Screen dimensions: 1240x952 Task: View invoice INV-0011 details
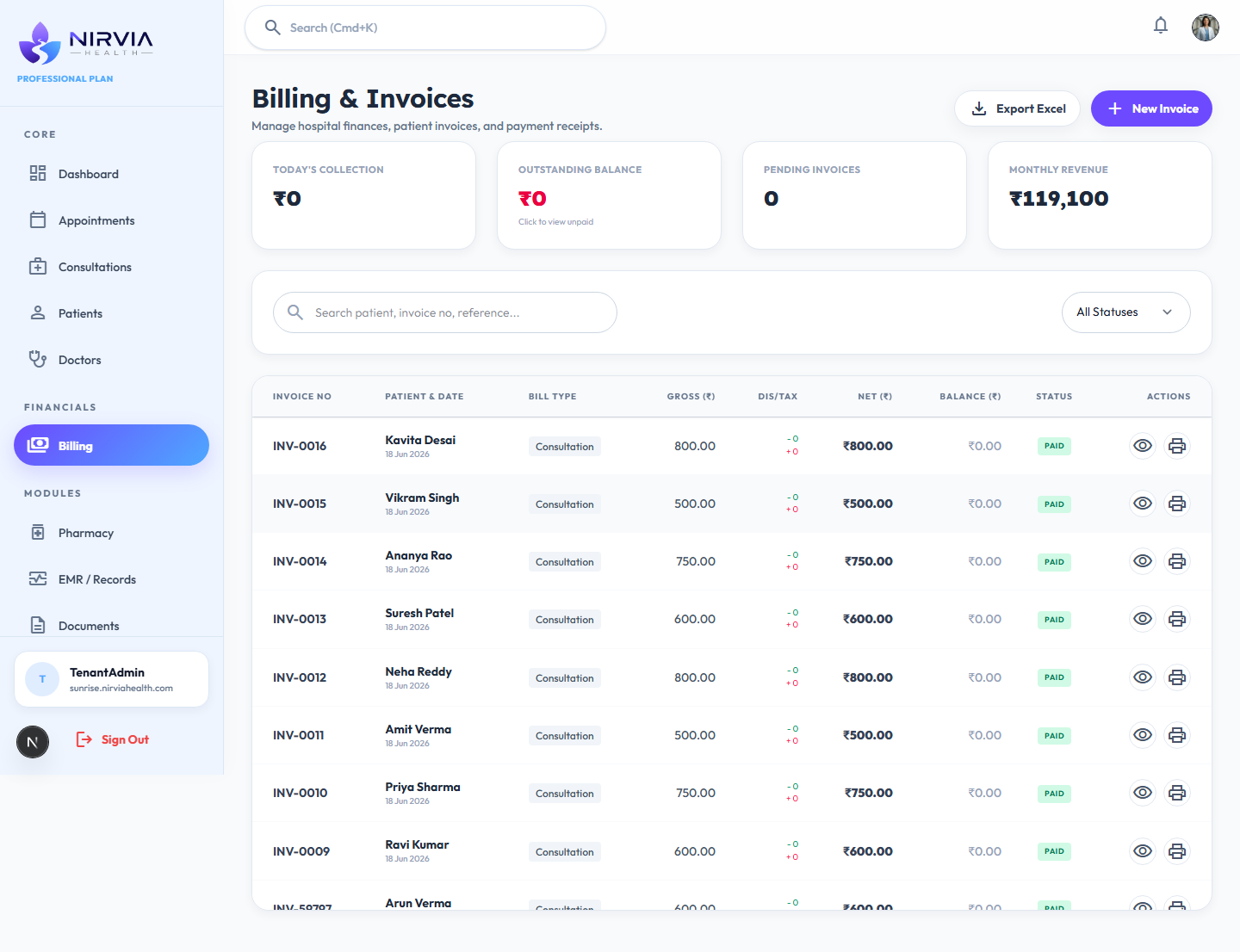point(1143,735)
